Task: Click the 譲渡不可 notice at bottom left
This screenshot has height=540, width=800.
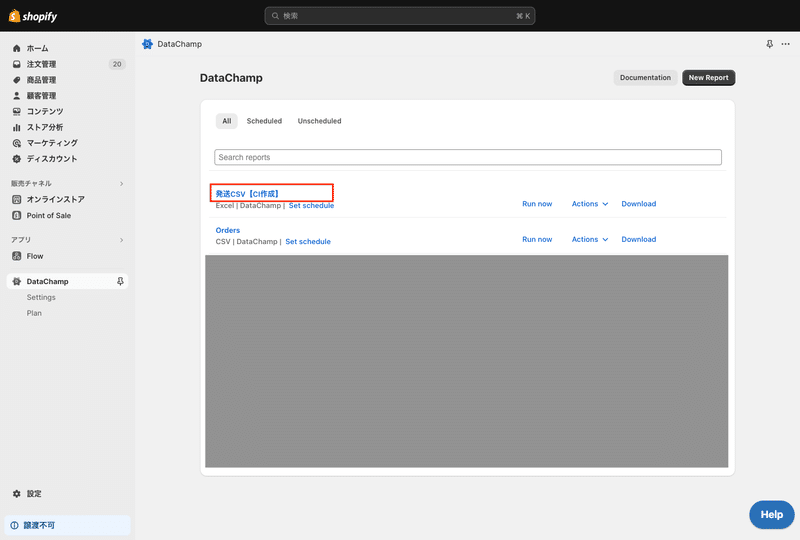Action: point(67,525)
